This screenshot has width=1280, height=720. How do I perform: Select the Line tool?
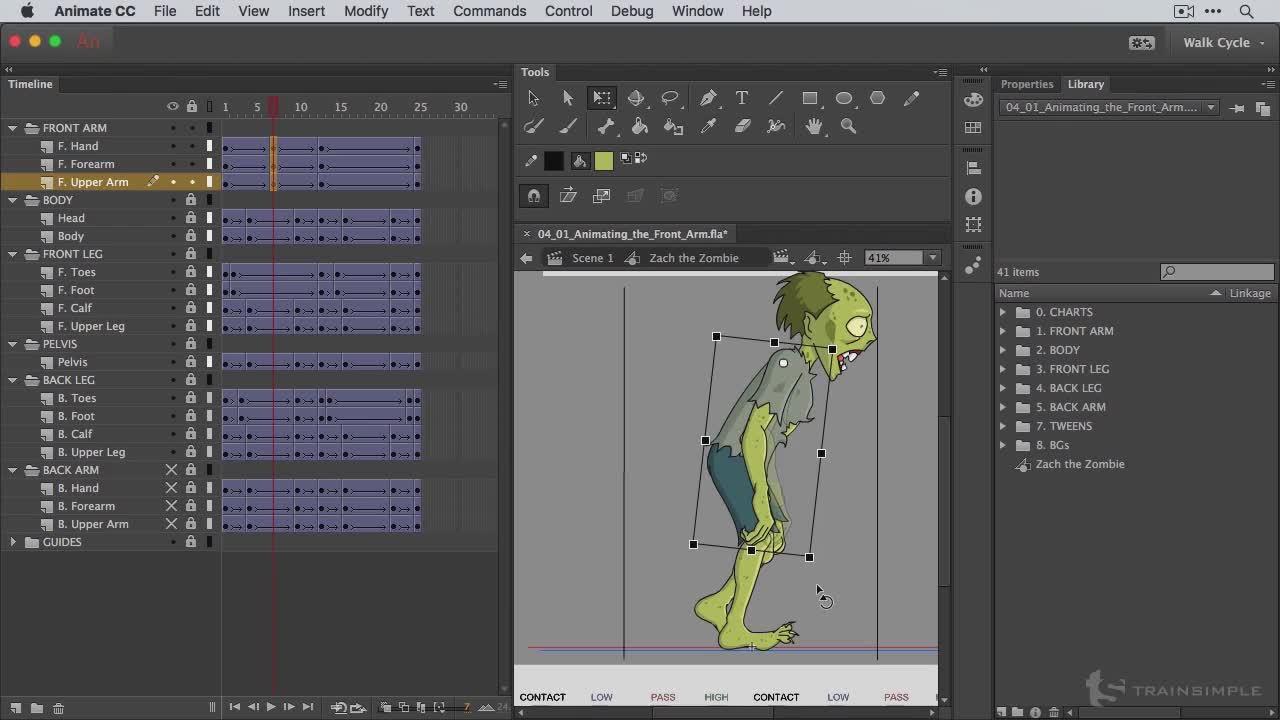(776, 98)
